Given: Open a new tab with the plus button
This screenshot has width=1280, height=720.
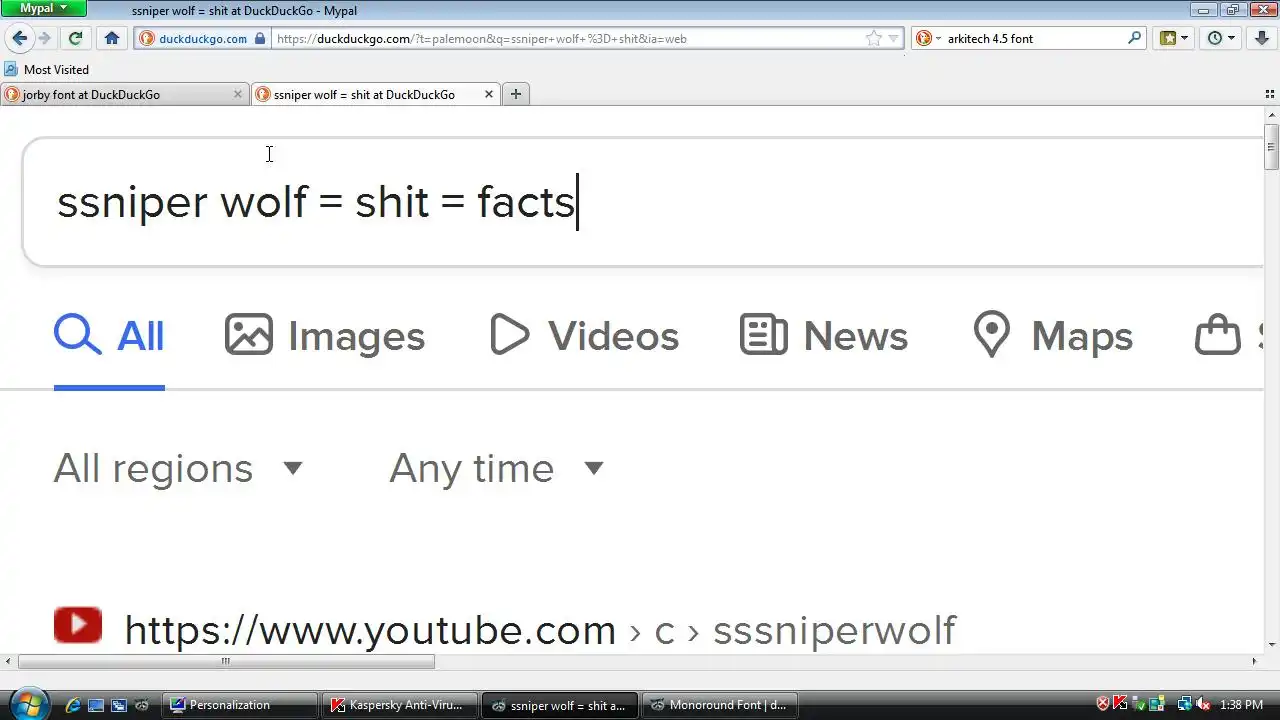Looking at the screenshot, I should (516, 94).
